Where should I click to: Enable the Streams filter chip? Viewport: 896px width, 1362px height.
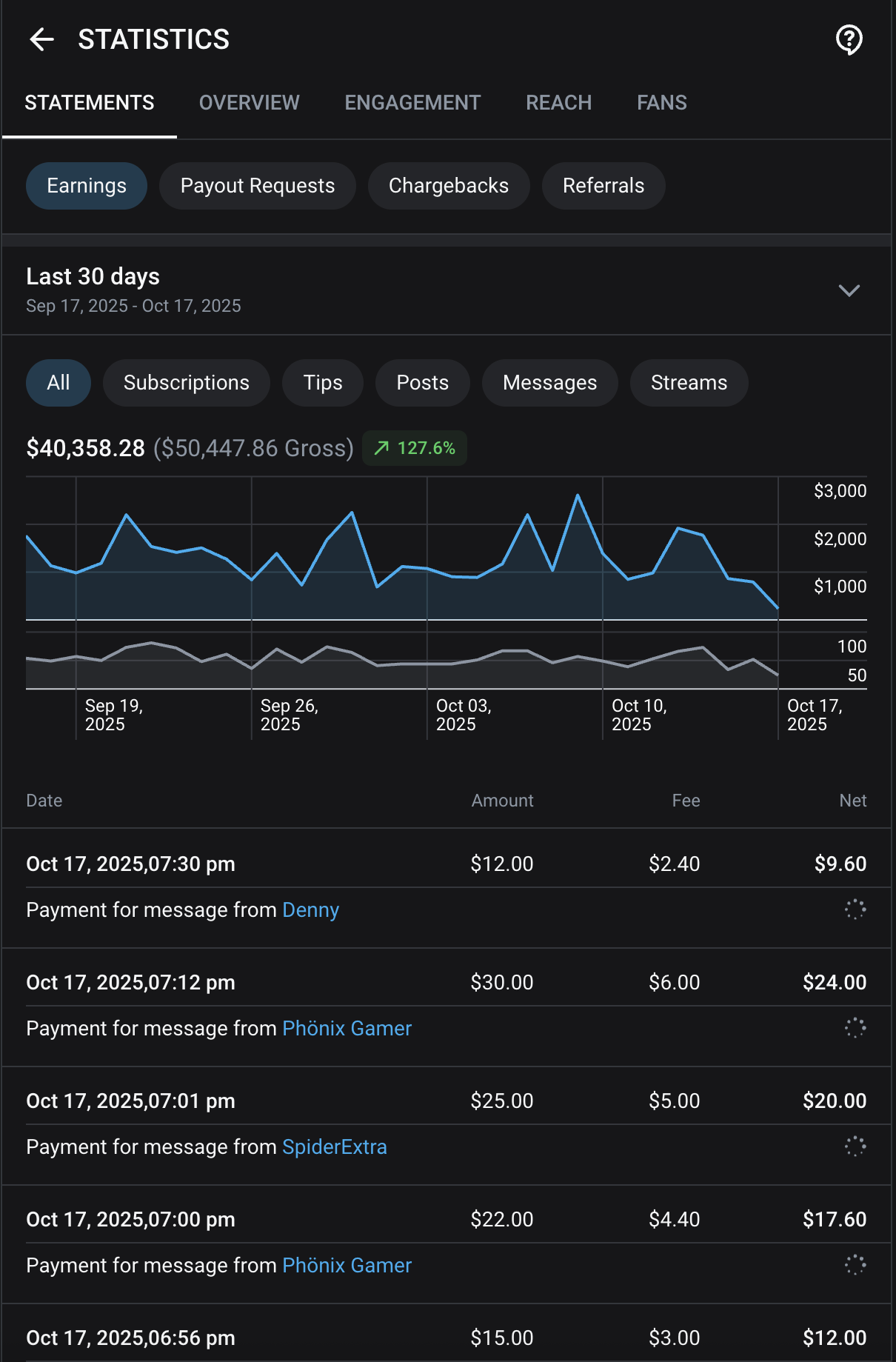click(689, 383)
